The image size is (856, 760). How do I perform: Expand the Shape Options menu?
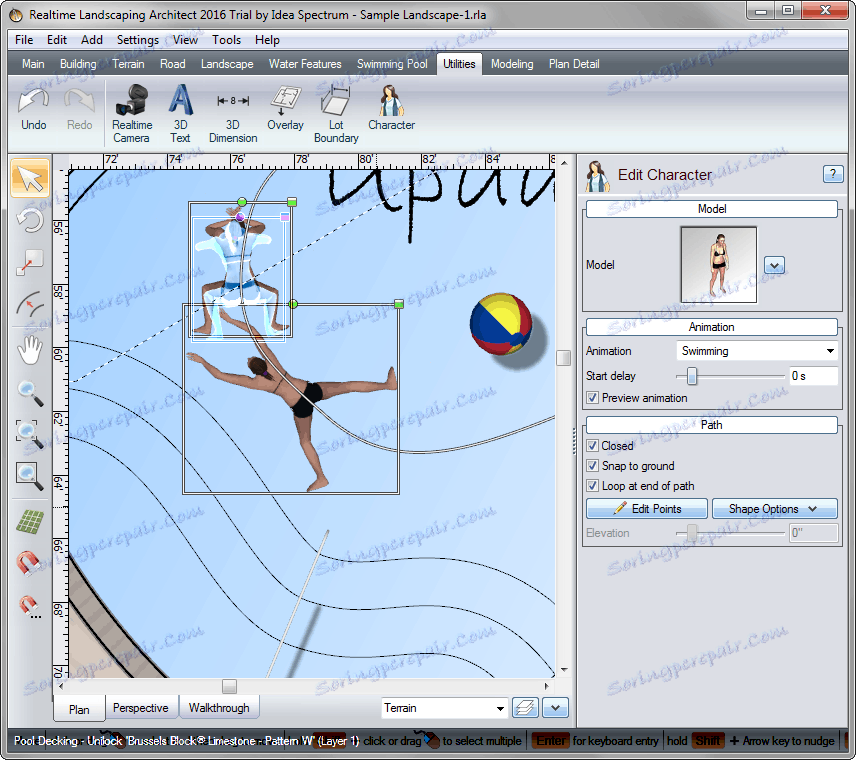pyautogui.click(x=774, y=508)
